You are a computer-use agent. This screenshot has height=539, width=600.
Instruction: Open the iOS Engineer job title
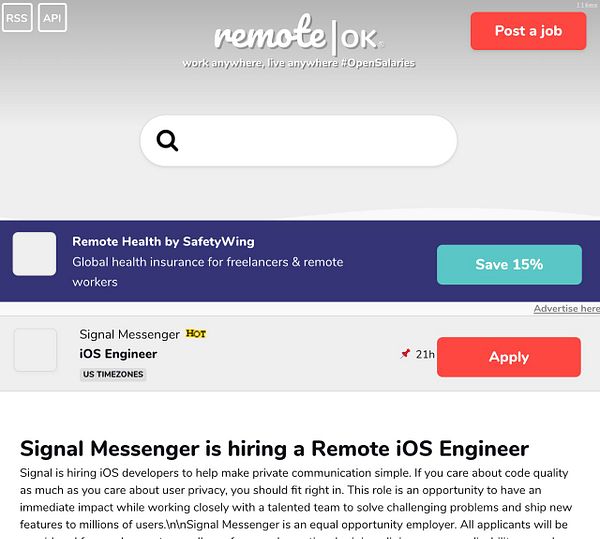[118, 354]
